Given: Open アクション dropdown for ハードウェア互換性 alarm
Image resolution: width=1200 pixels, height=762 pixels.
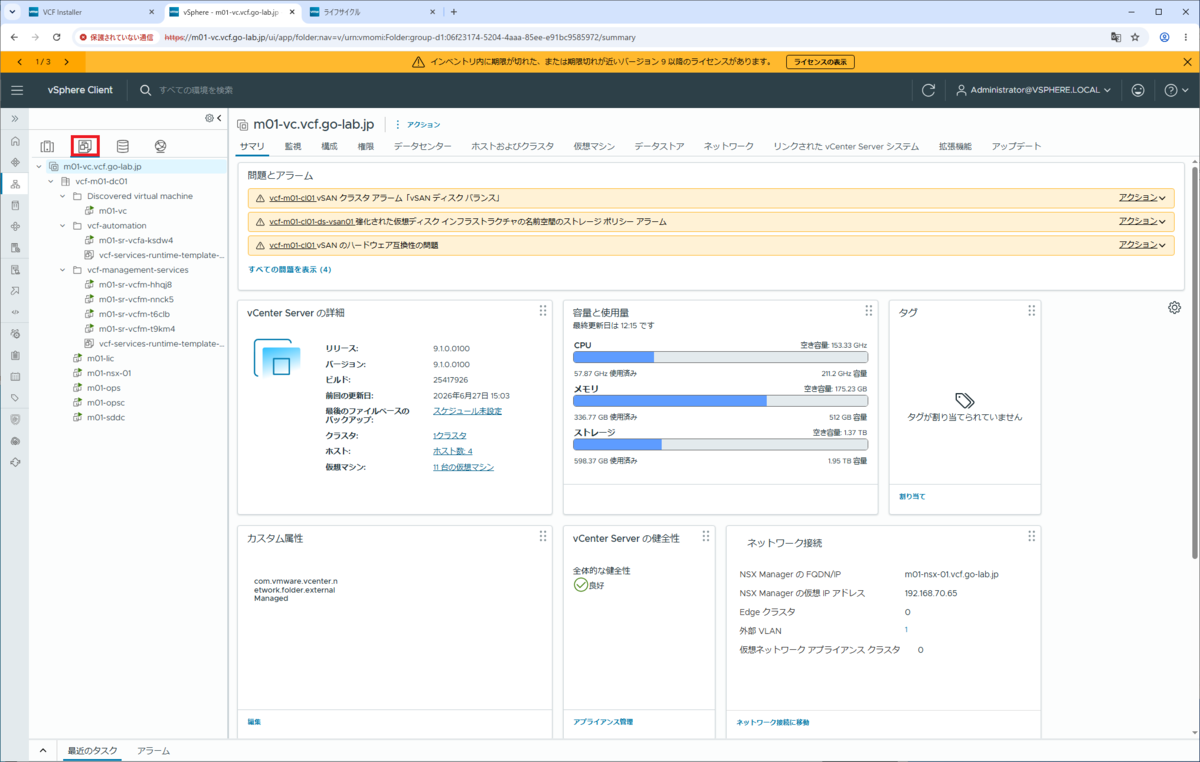Looking at the screenshot, I should pyautogui.click(x=1142, y=245).
